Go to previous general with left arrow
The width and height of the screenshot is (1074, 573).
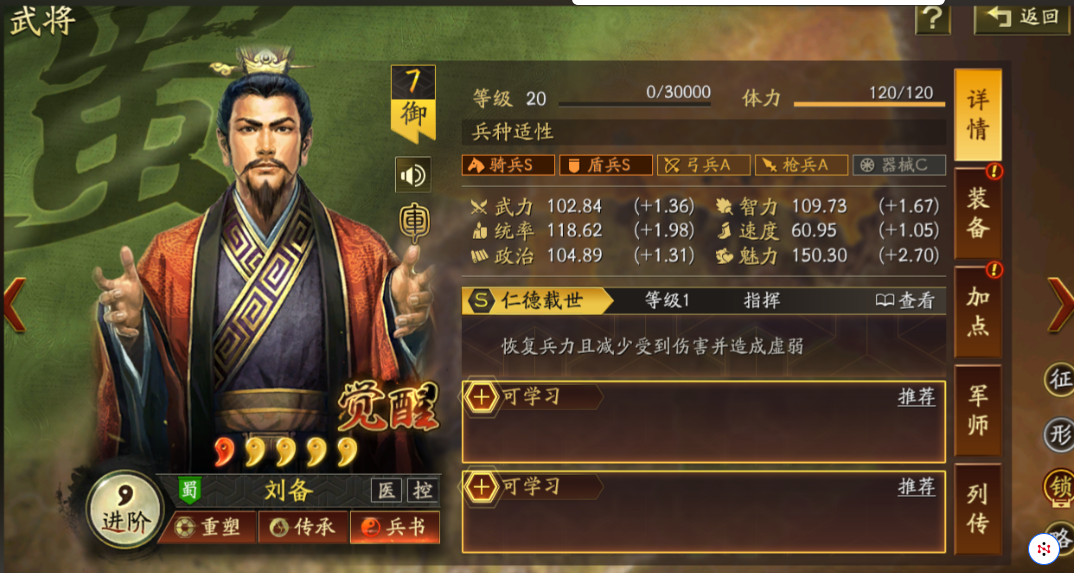pyautogui.click(x=14, y=305)
